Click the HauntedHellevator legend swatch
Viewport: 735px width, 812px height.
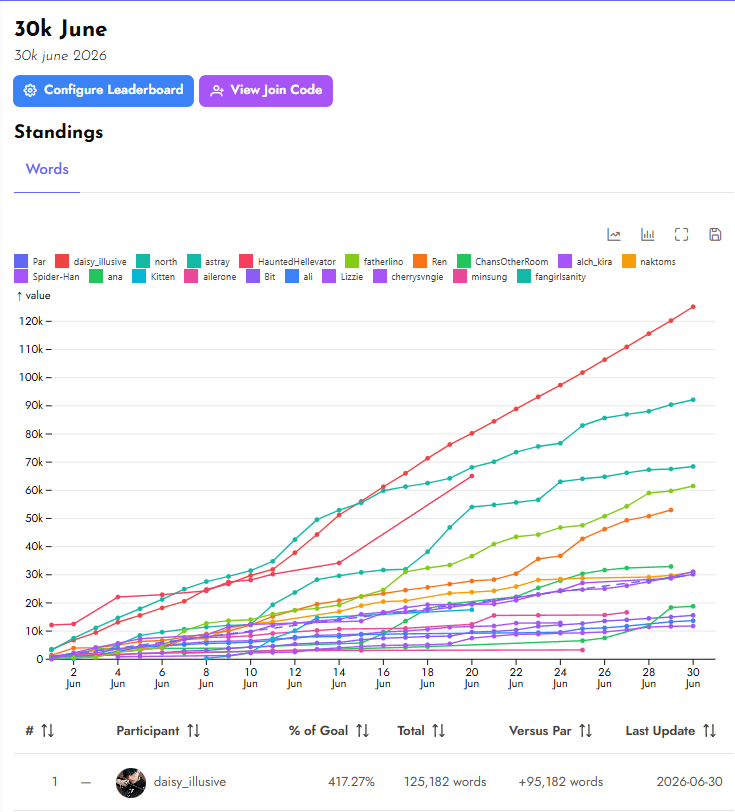pos(246,262)
